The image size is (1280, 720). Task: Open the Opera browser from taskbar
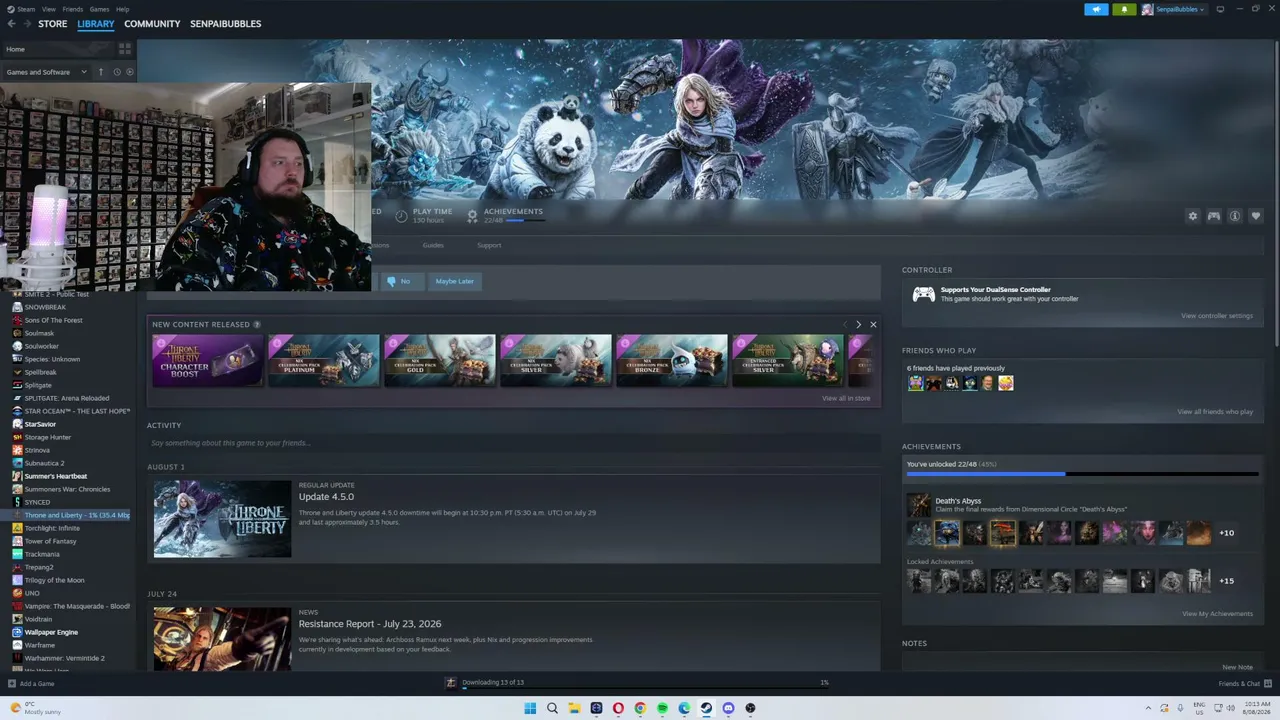click(x=618, y=708)
